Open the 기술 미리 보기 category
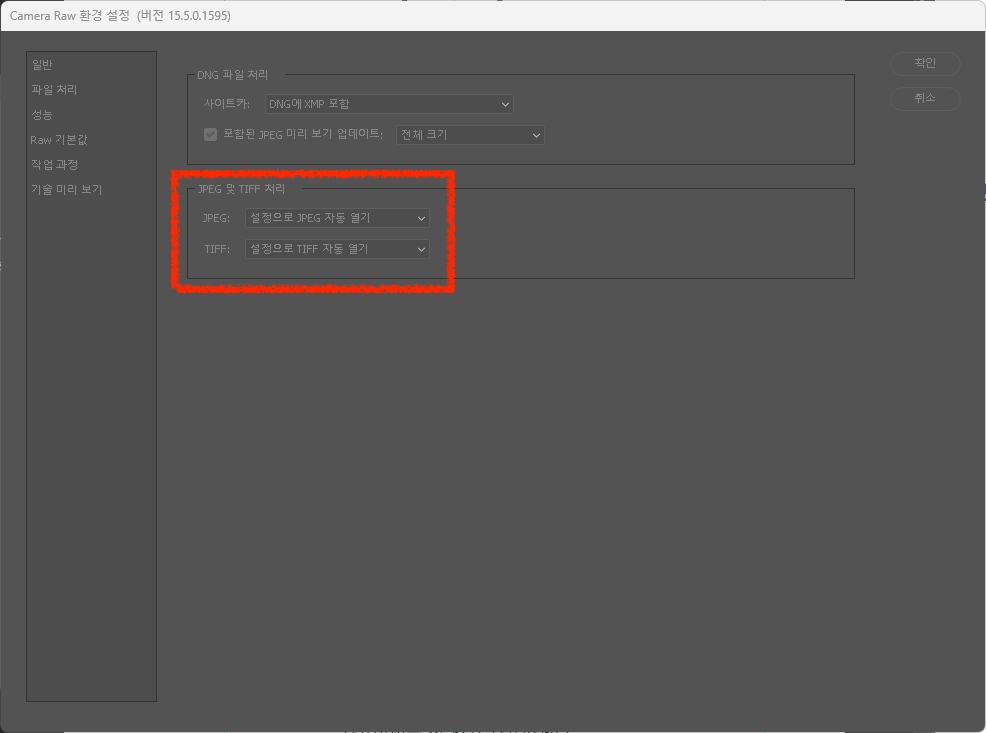This screenshot has height=733, width=986. [x=67, y=189]
